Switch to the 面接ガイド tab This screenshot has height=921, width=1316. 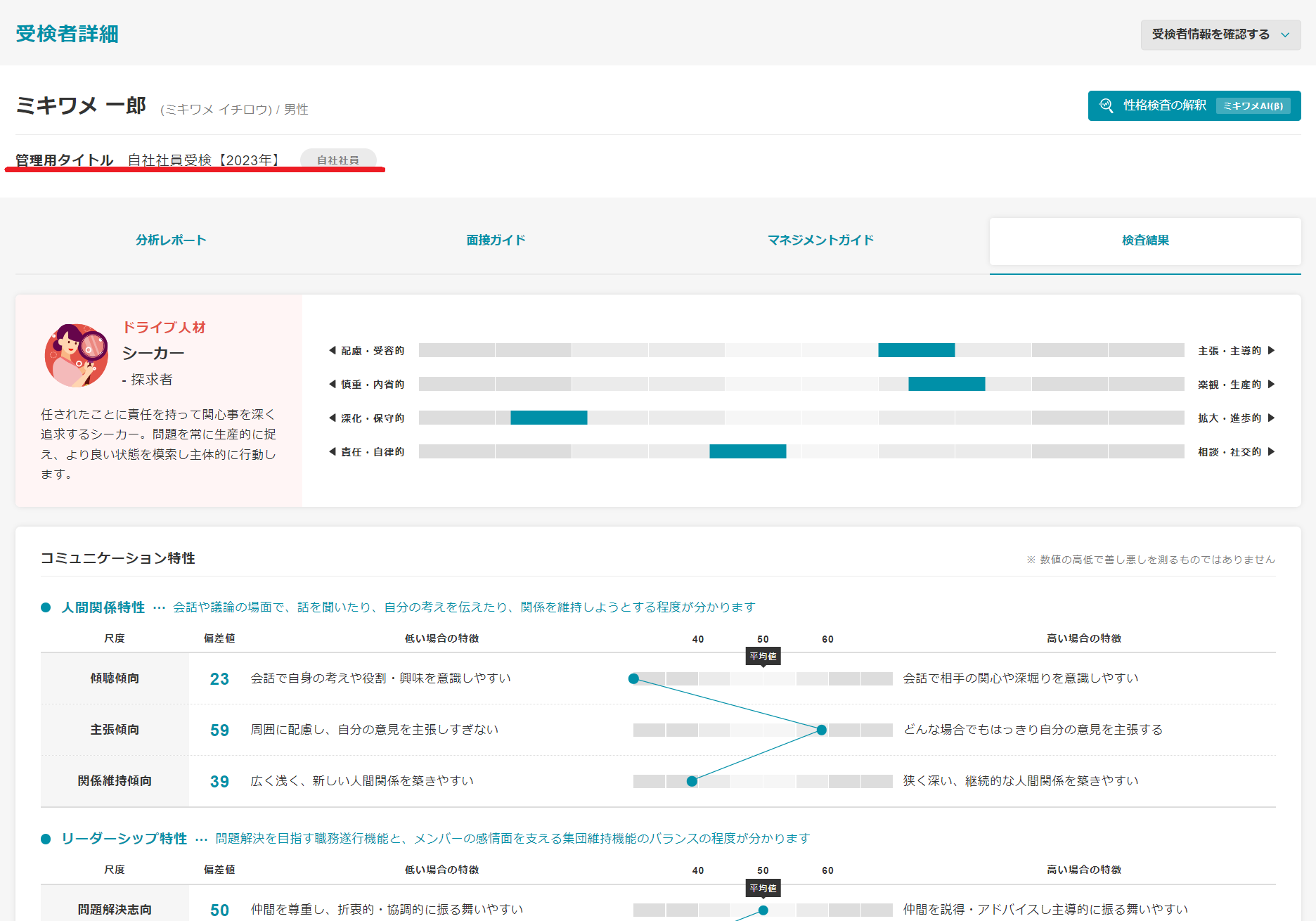pos(496,240)
